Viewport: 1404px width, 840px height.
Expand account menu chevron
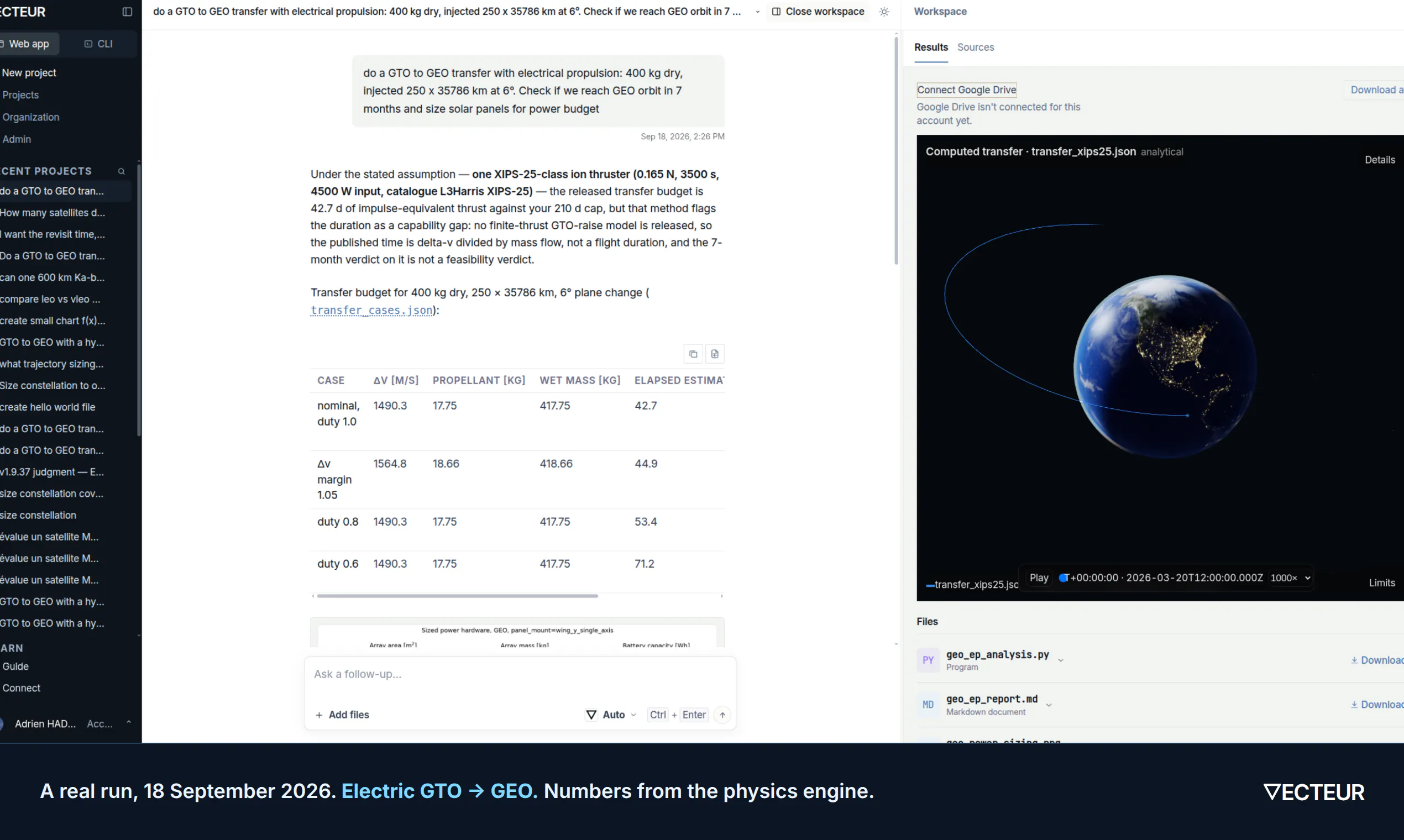pos(128,723)
